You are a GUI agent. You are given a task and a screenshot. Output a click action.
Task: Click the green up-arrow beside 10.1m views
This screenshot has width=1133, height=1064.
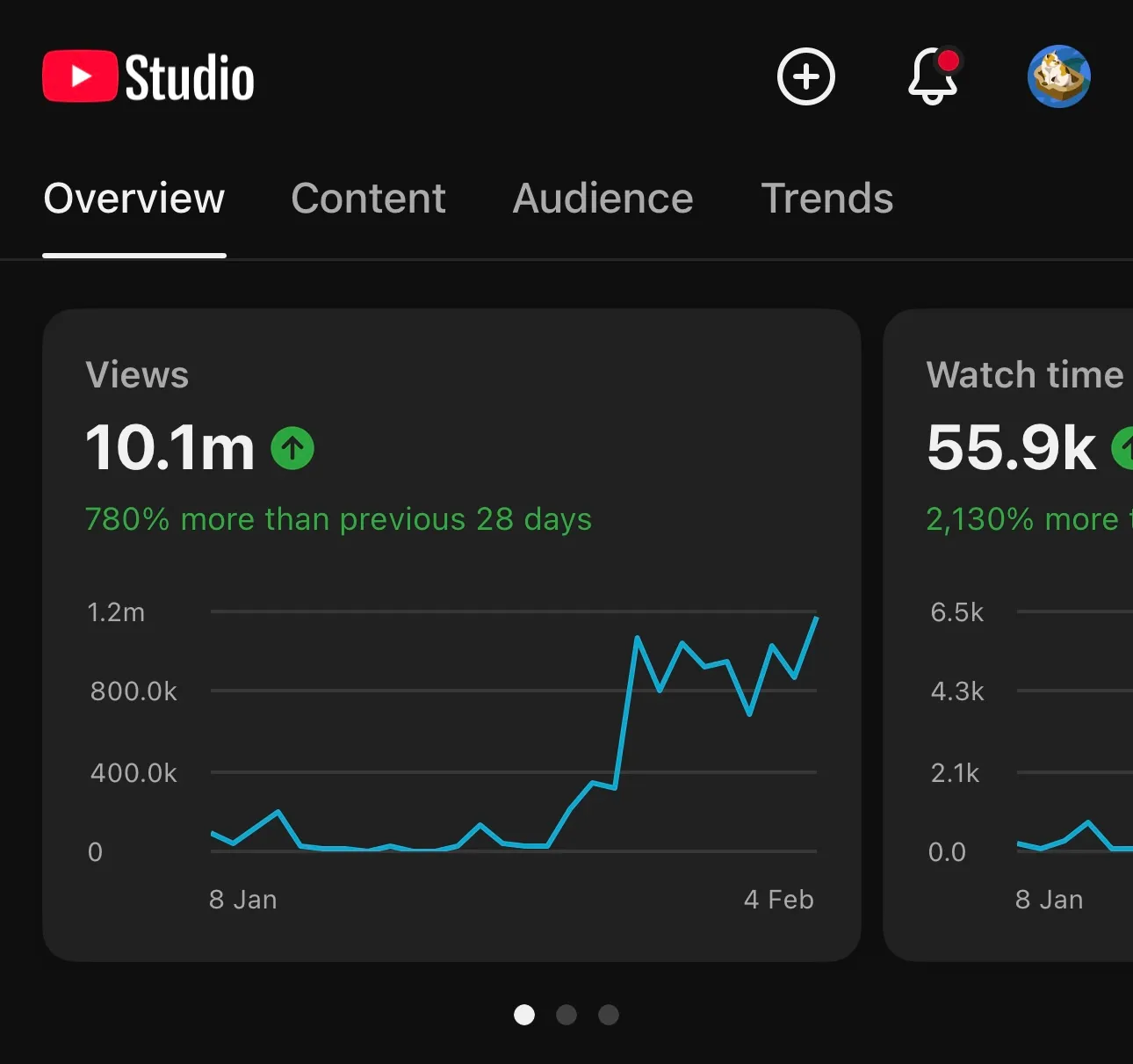pyautogui.click(x=292, y=448)
